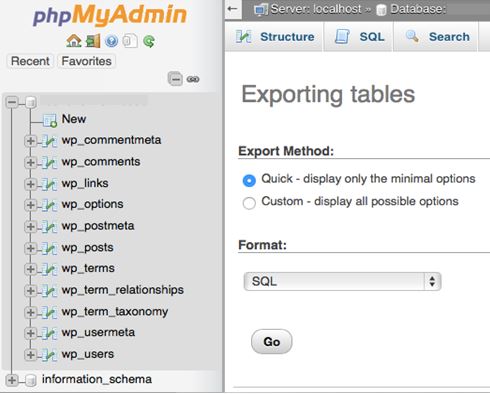
Task: Click the New table link
Action: coord(74,119)
